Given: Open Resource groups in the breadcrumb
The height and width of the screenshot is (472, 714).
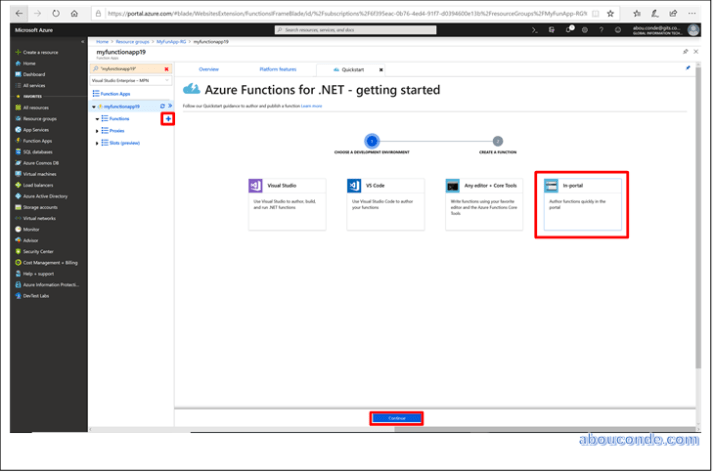Looking at the screenshot, I should [129, 42].
